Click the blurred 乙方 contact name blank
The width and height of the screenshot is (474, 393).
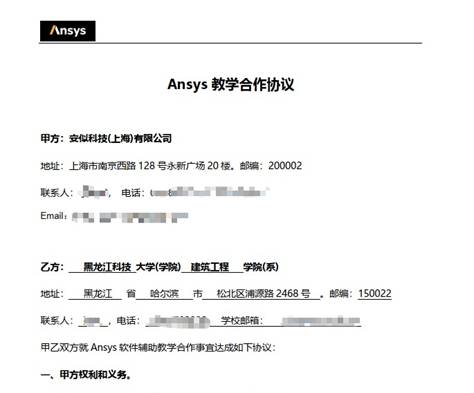[93, 321]
